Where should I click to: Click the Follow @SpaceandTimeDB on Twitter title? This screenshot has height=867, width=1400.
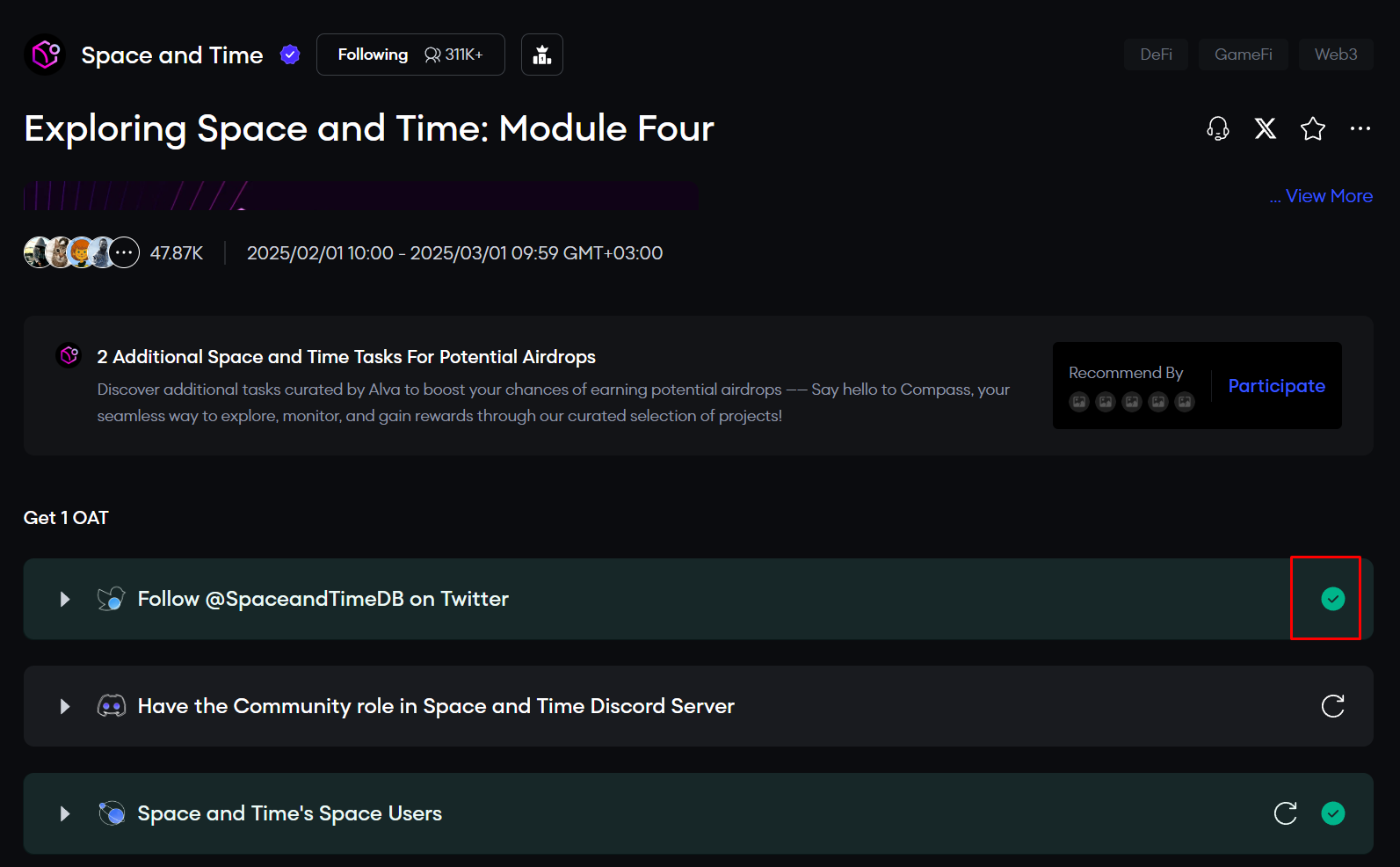323,599
